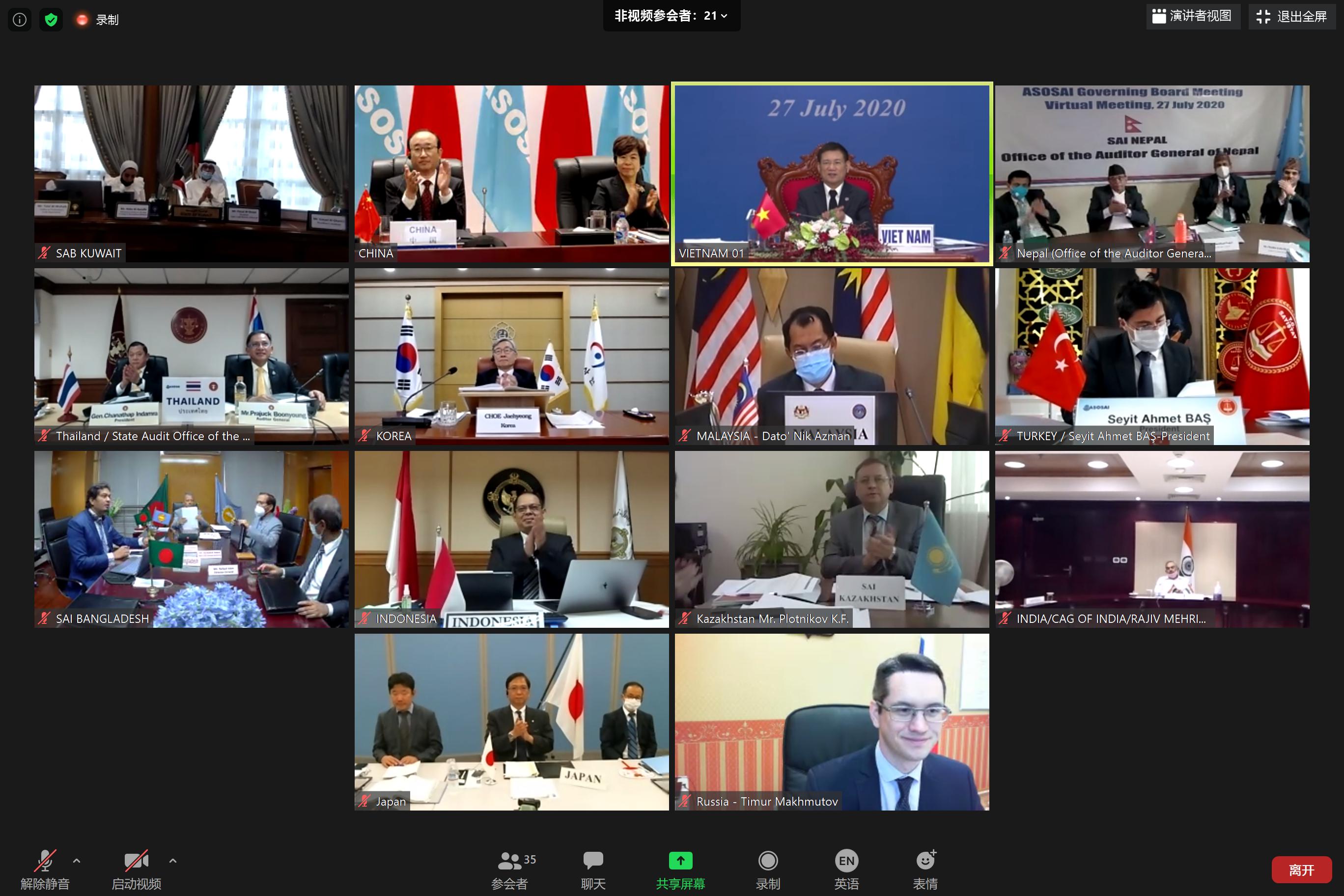Switch to speaker view
1344x896 pixels.
tap(1193, 16)
